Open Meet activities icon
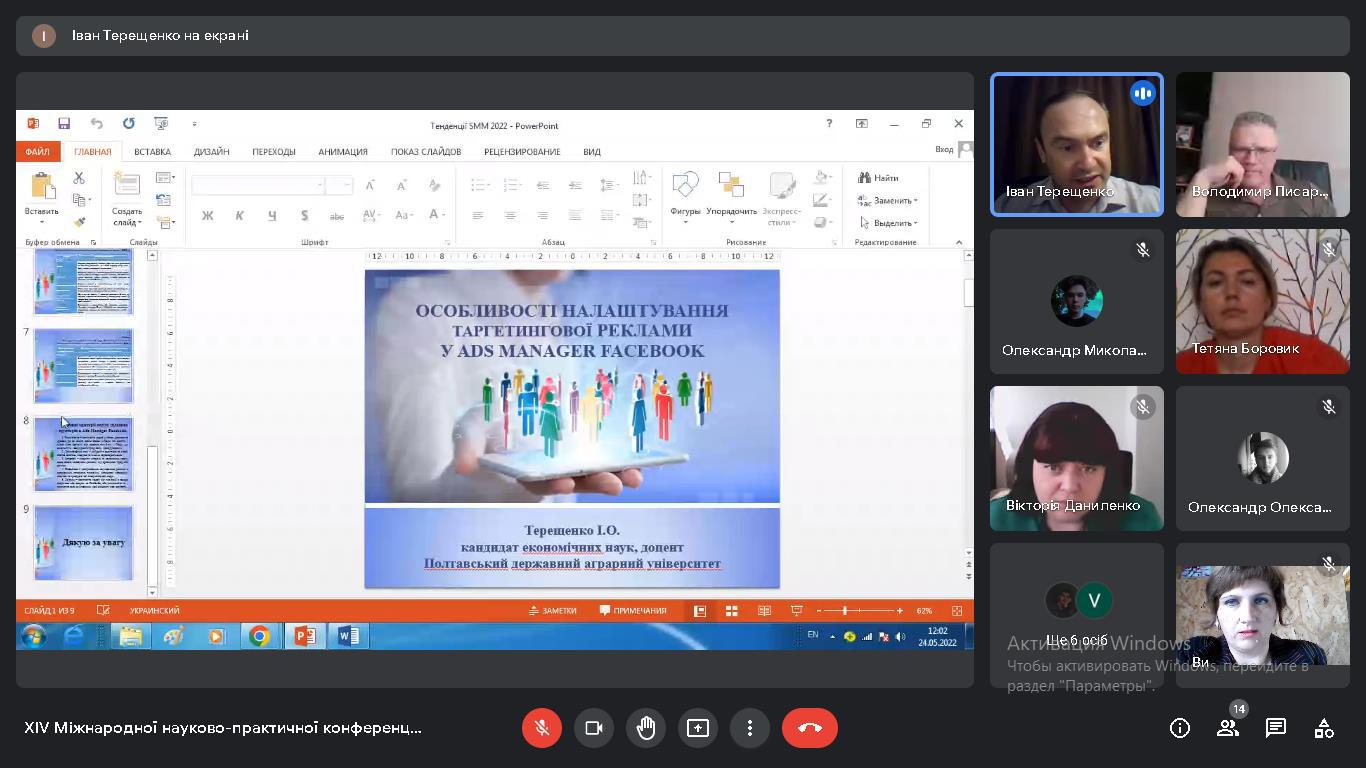This screenshot has height=768, width=1366. click(x=1324, y=728)
